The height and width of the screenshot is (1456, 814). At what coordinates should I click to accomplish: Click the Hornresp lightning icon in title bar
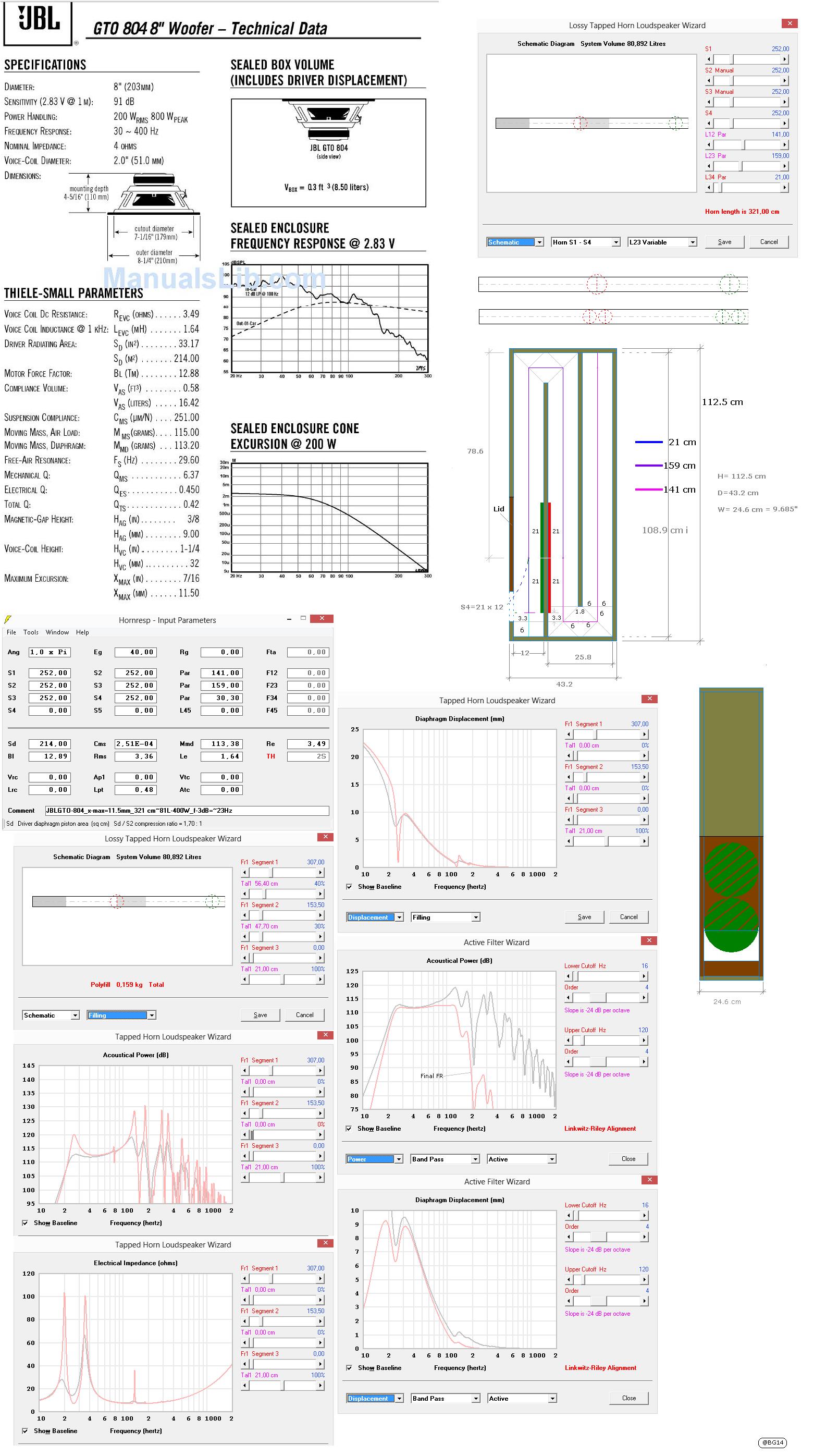8,619
